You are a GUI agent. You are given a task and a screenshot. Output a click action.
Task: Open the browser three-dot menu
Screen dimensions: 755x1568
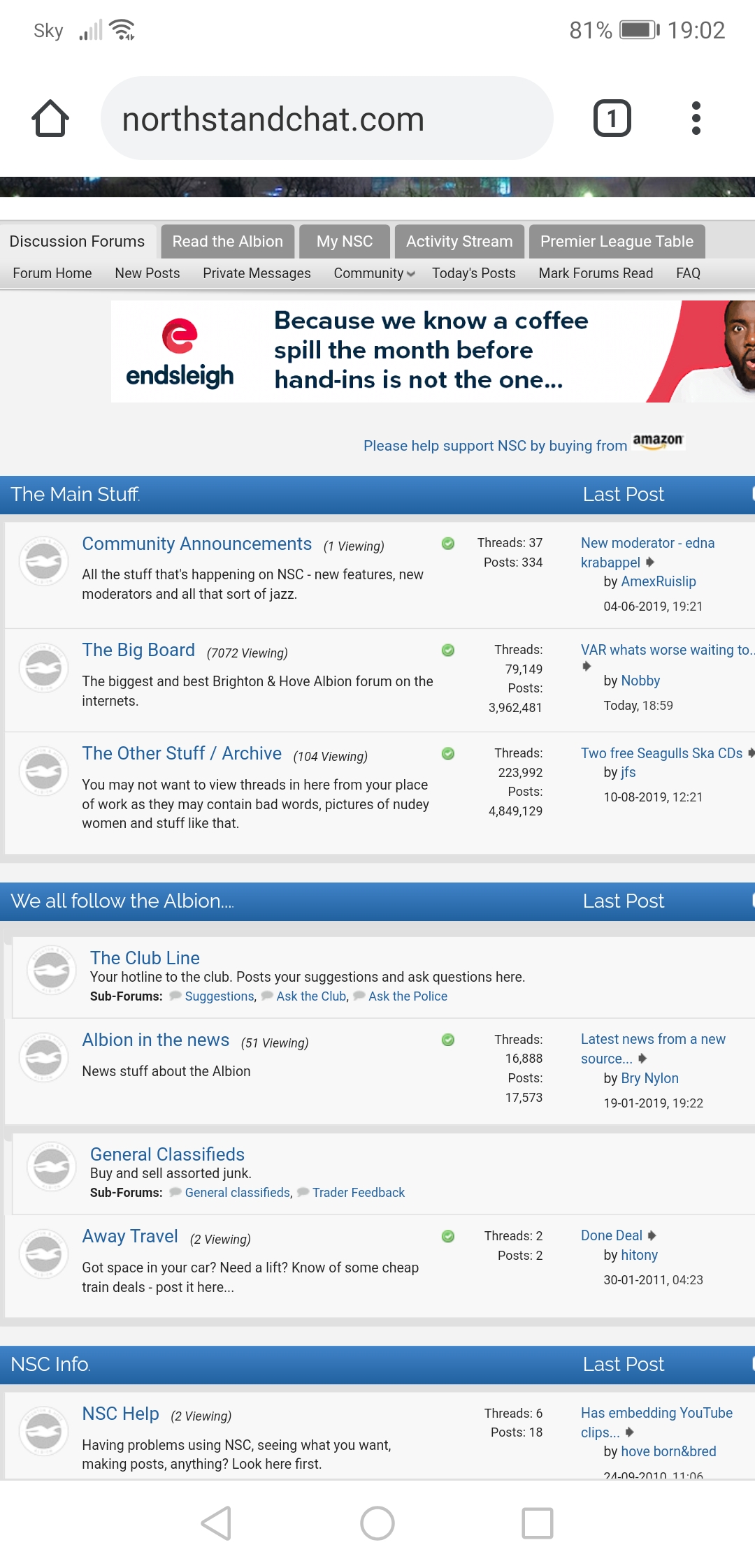[696, 118]
